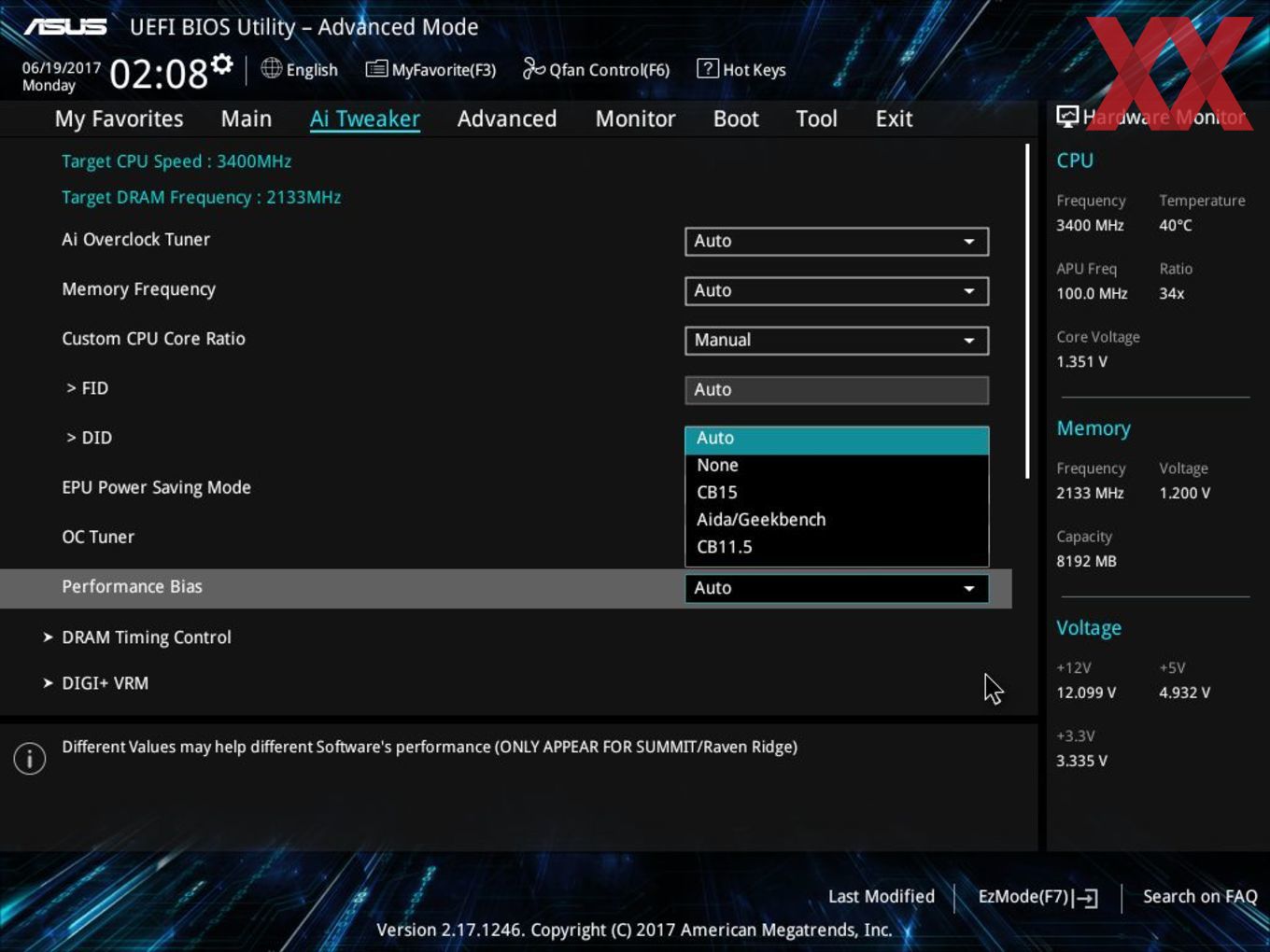Click the FID value field

click(x=837, y=390)
